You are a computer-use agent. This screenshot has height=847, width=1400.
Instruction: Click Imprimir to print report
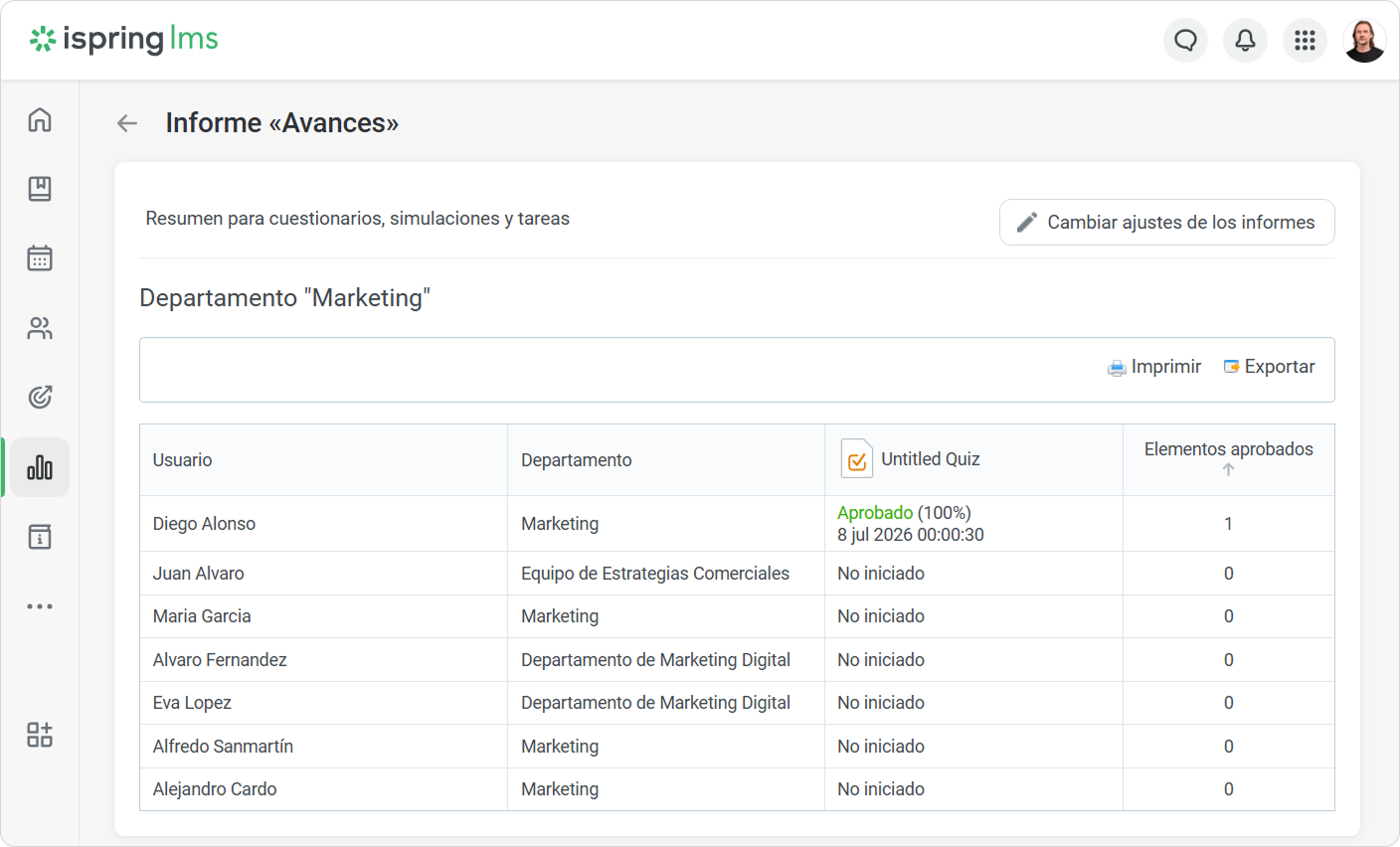pos(1154,367)
